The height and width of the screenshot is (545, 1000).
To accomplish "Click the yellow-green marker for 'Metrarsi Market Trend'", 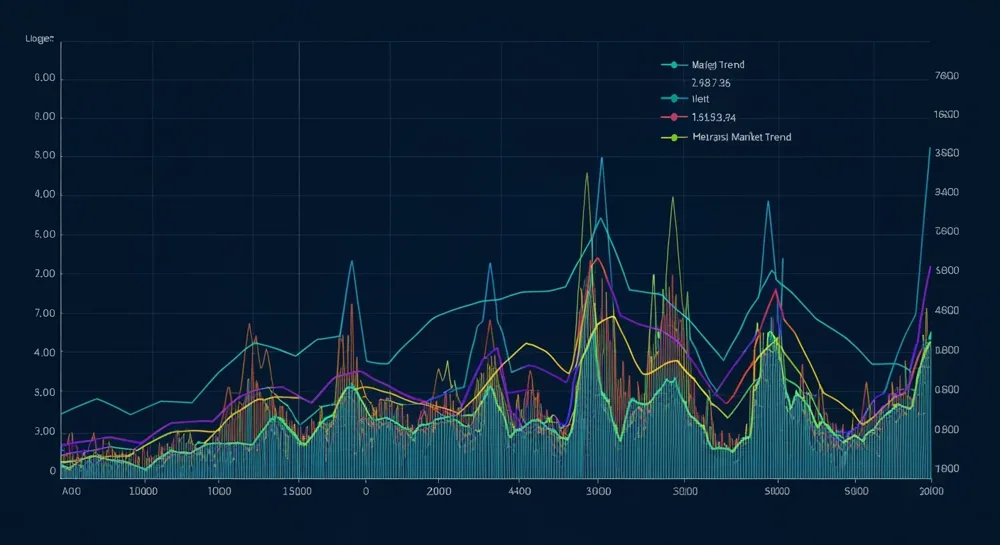I will [x=674, y=137].
